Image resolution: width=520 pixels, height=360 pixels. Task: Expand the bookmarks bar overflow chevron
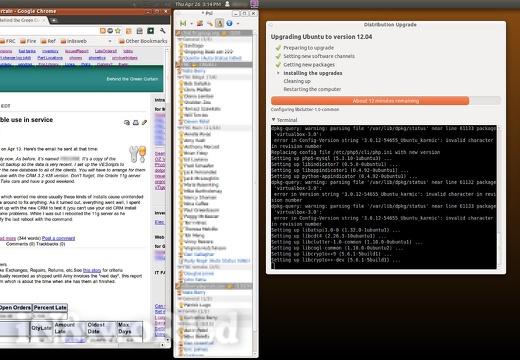pos(110,41)
